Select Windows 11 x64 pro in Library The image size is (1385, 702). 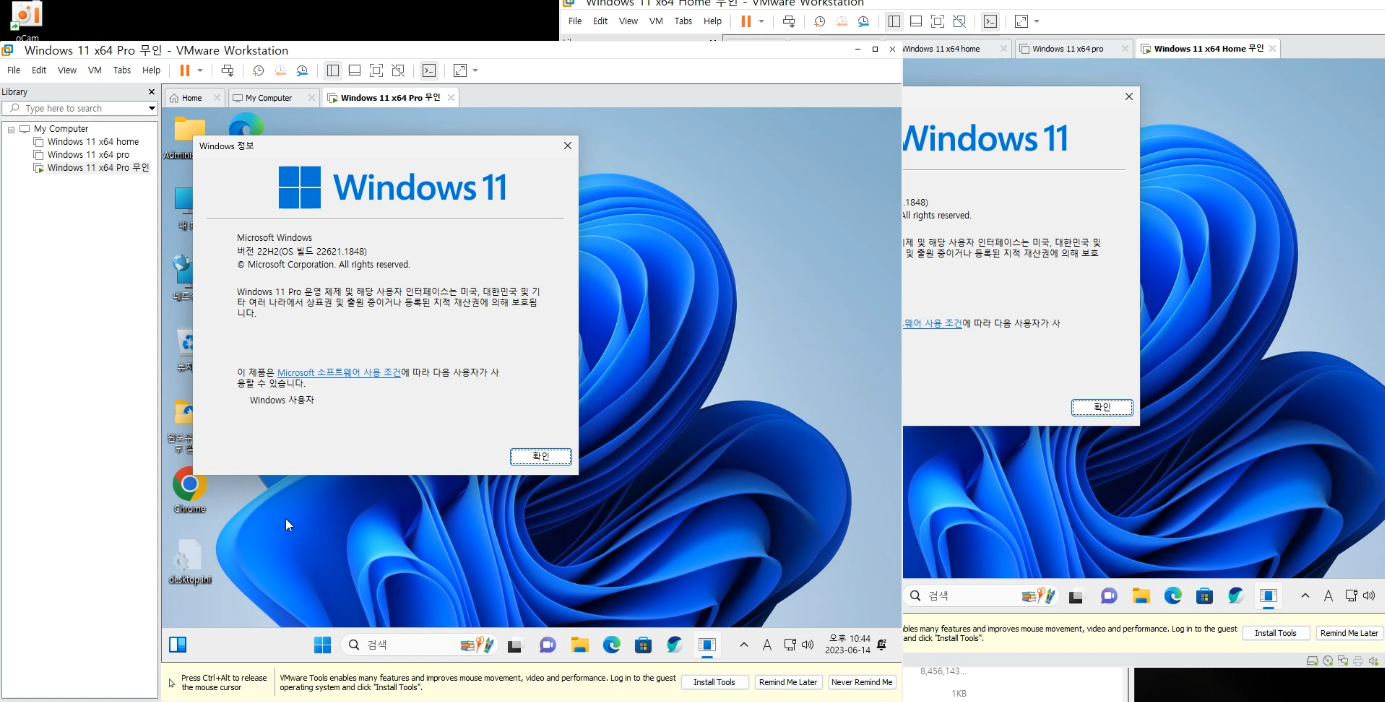(x=88, y=155)
